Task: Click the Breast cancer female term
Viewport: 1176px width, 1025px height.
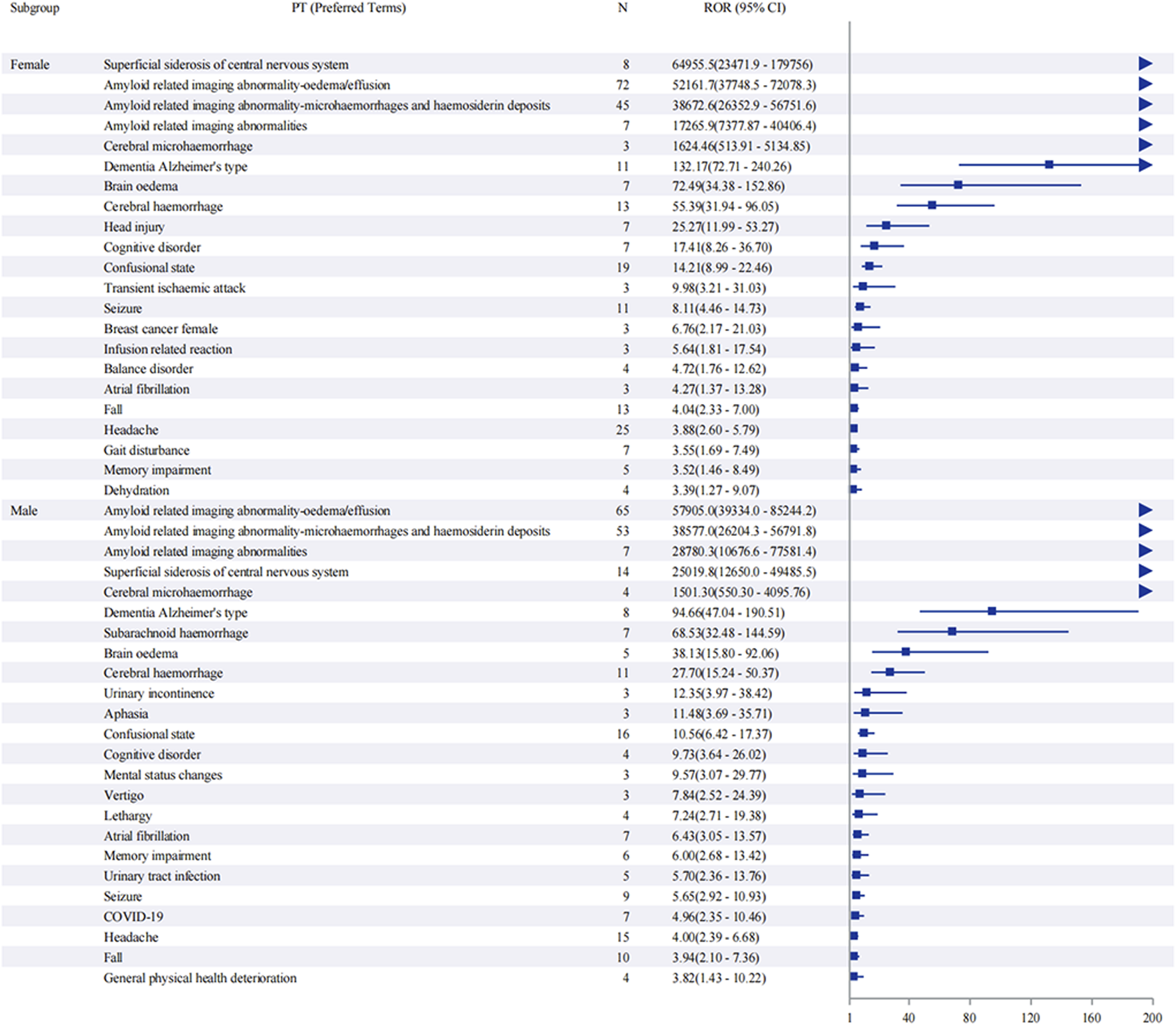Action: click(x=161, y=329)
